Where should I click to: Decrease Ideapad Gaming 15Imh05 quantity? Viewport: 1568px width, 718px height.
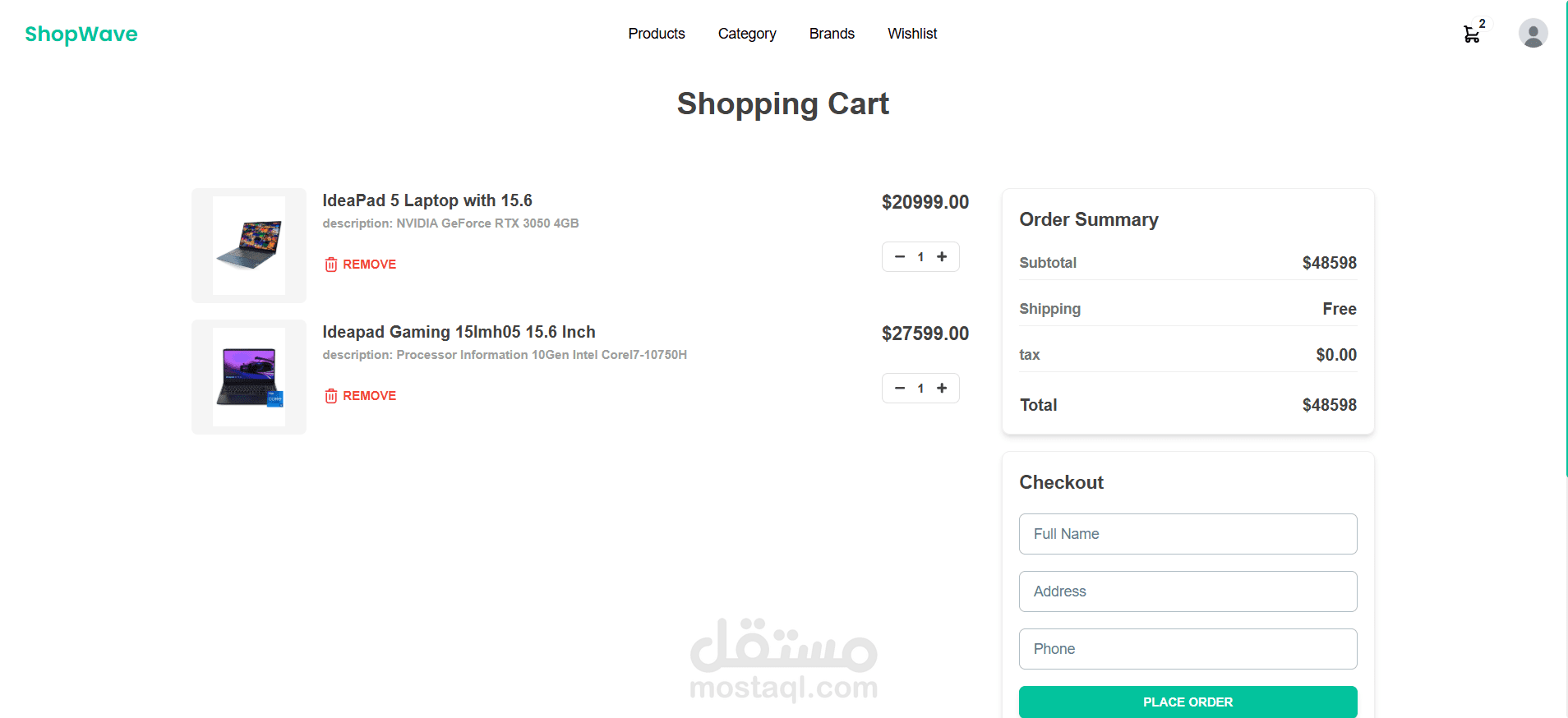(900, 389)
